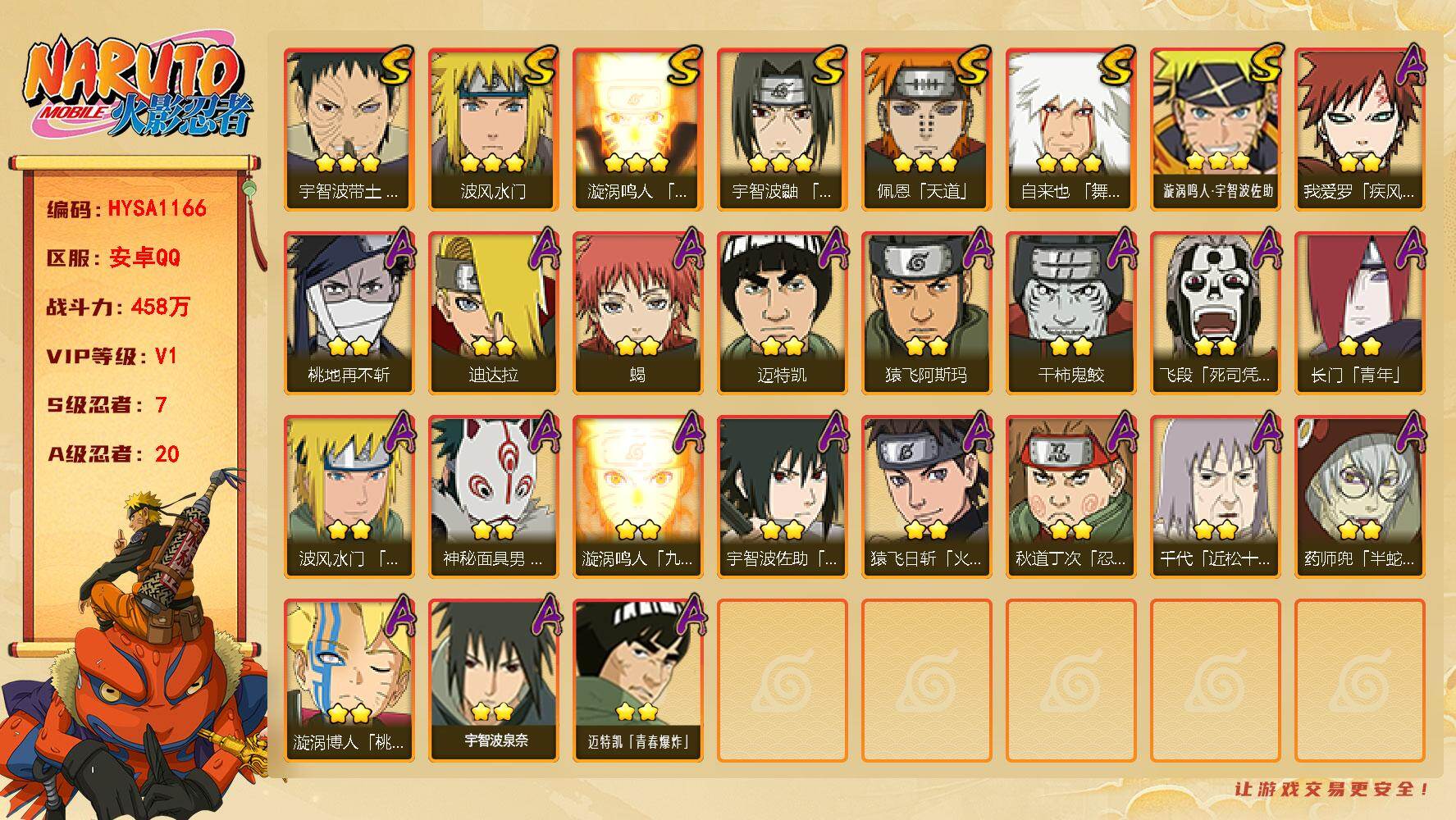The image size is (1456, 820).
Task: Choose the 干柿鬼鲛 ninja card
Action: pyautogui.click(x=1071, y=312)
